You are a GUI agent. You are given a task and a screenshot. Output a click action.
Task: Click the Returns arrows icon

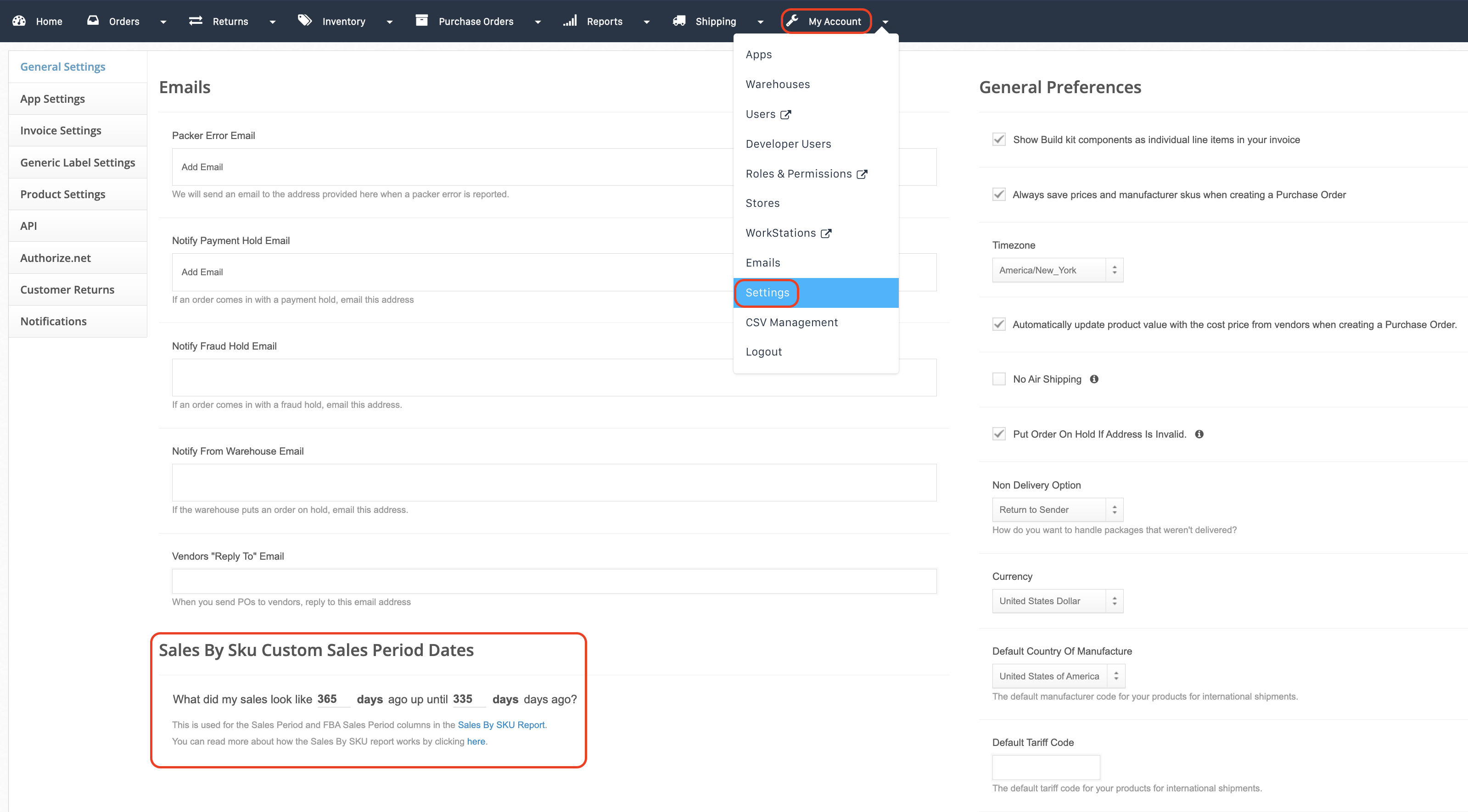tap(196, 21)
